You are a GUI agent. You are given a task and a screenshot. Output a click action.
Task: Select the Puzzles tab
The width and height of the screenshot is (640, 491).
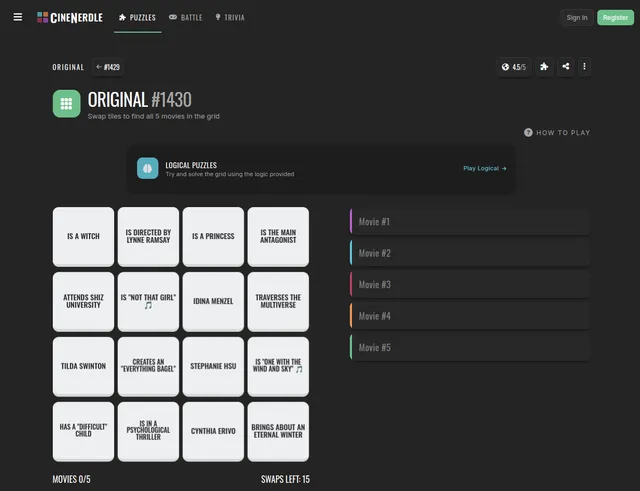tap(138, 17)
